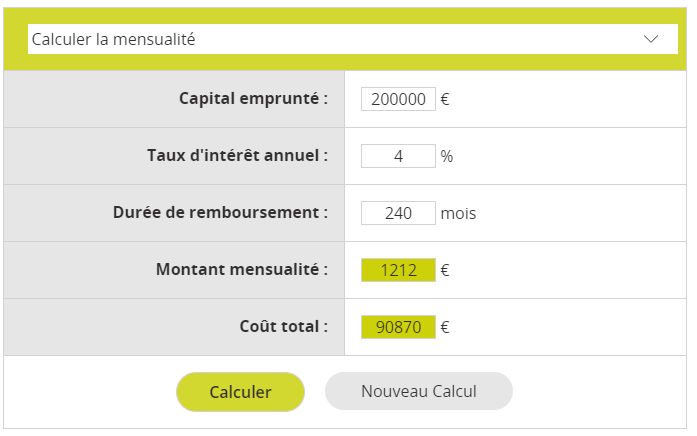The height and width of the screenshot is (436, 697).
Task: Select the Taux d'intérêt annuel input box
Action: 398,156
